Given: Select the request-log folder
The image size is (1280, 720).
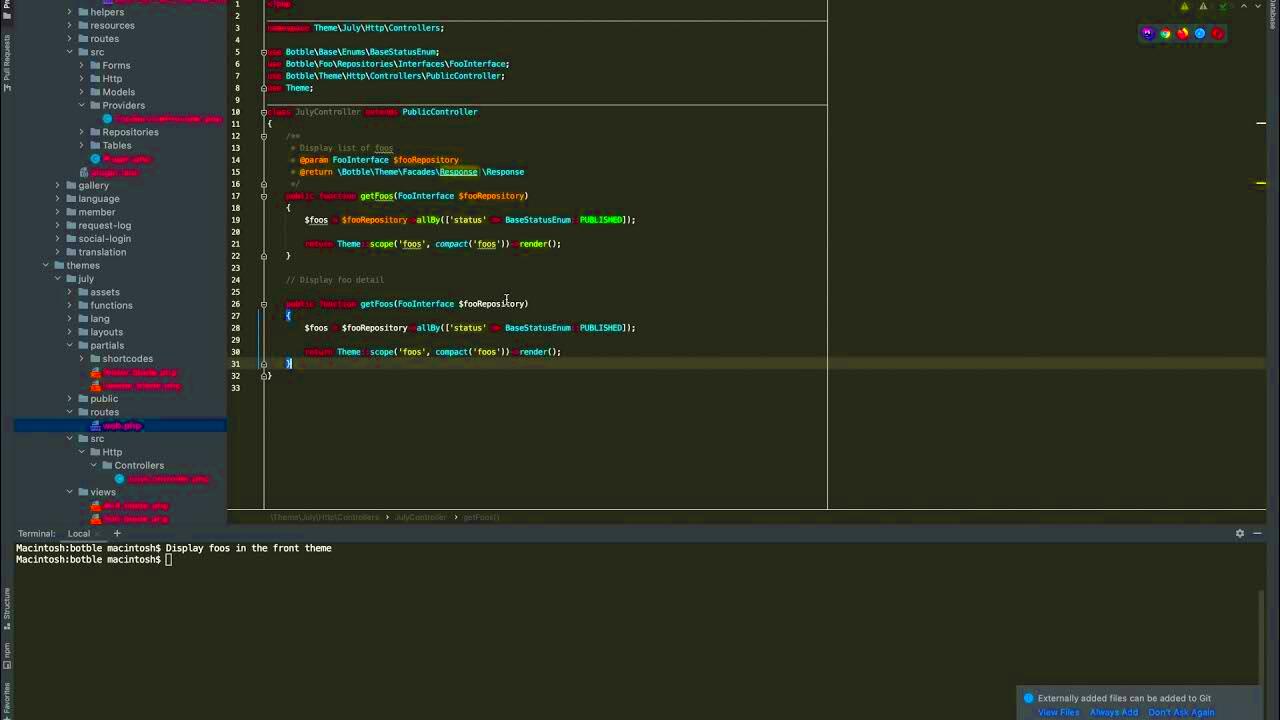Looking at the screenshot, I should 105,225.
